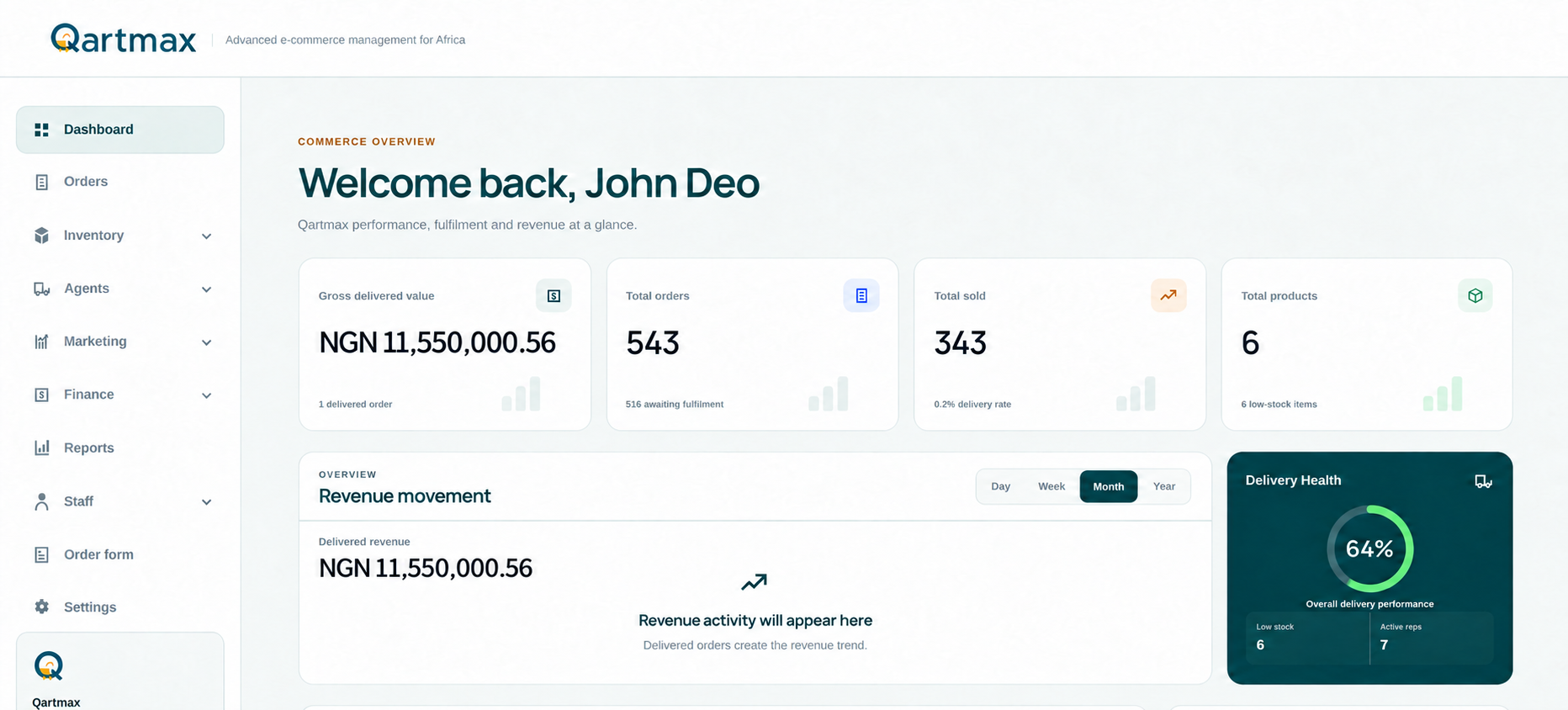The height and width of the screenshot is (710, 1568).
Task: Click the Agents truck icon in sidebar
Action: tap(41, 289)
